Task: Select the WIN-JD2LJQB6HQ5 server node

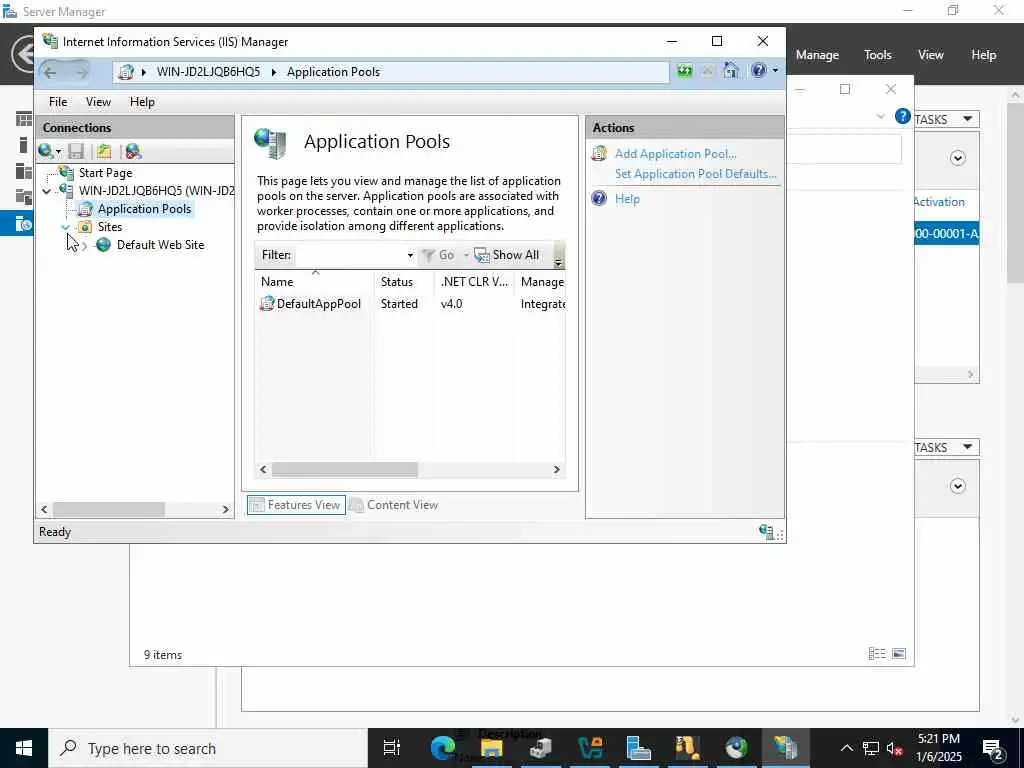Action: click(x=156, y=191)
